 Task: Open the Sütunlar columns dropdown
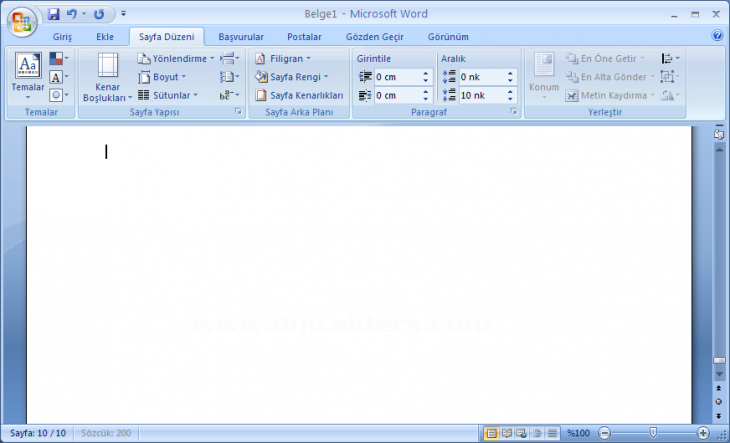168,95
